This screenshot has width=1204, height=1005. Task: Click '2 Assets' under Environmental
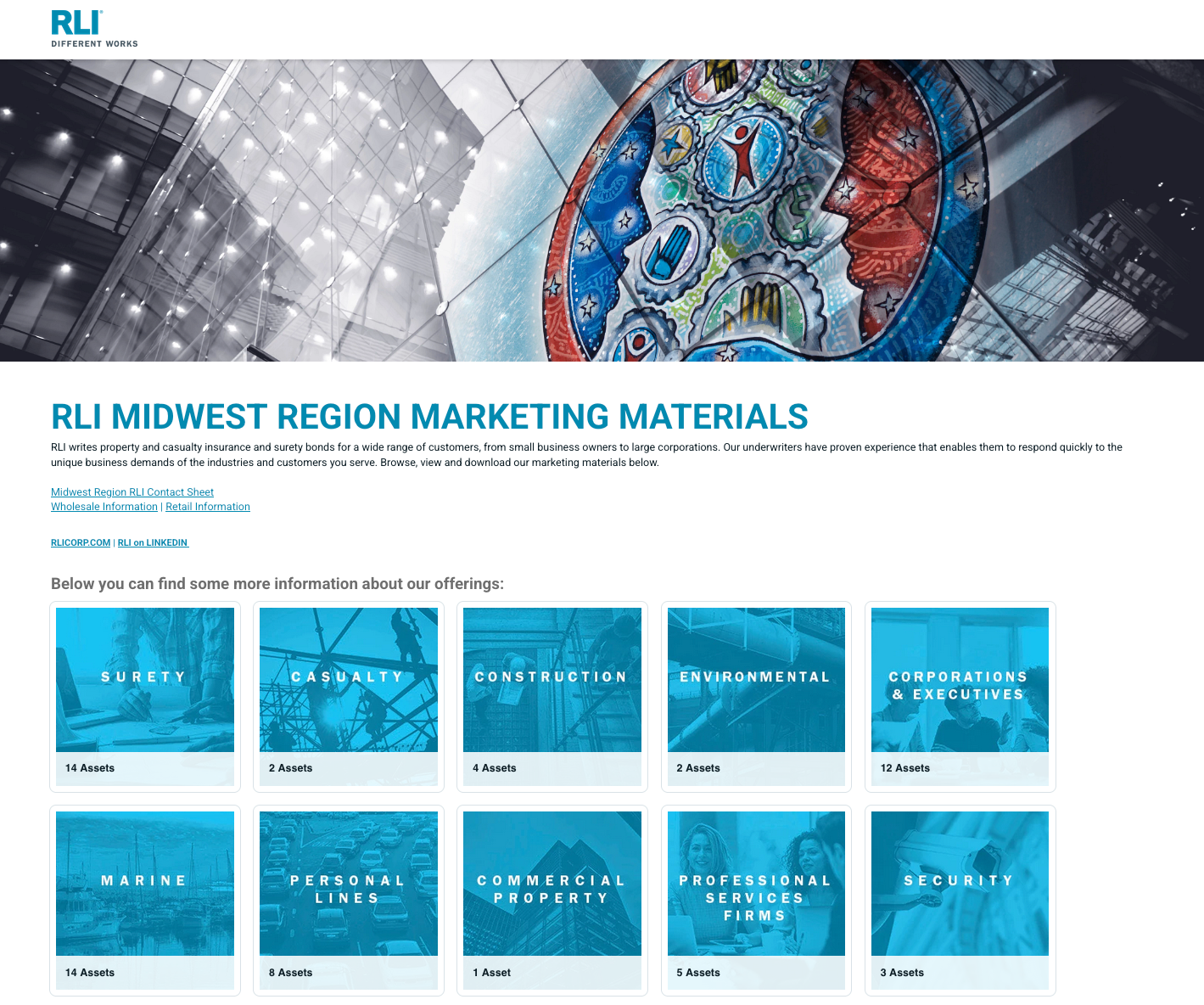click(698, 768)
